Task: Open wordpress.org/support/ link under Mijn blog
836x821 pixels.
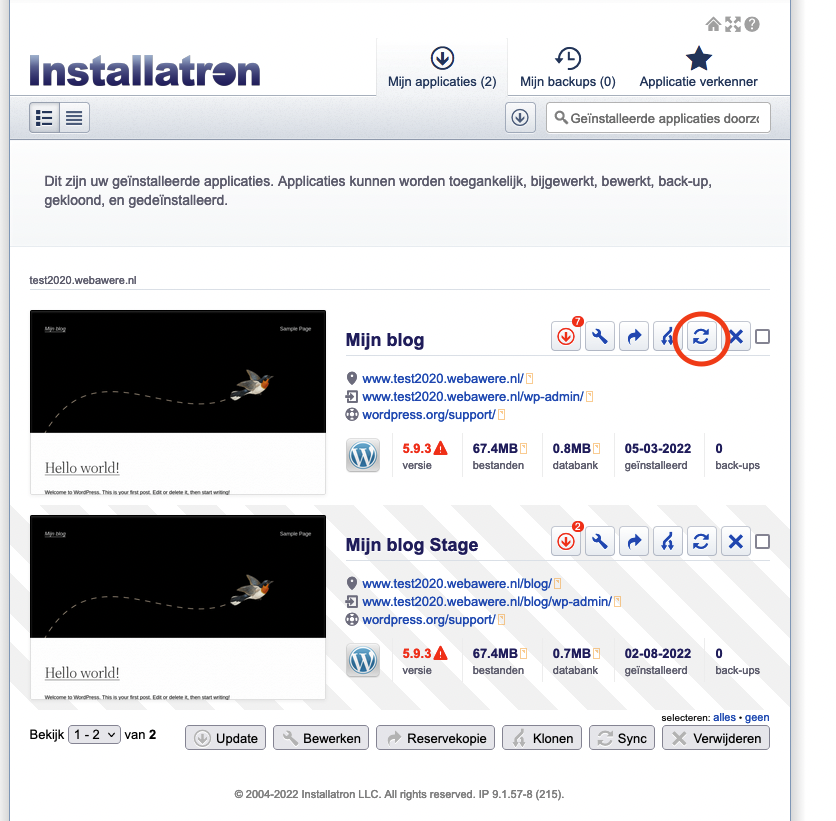Action: pos(429,415)
